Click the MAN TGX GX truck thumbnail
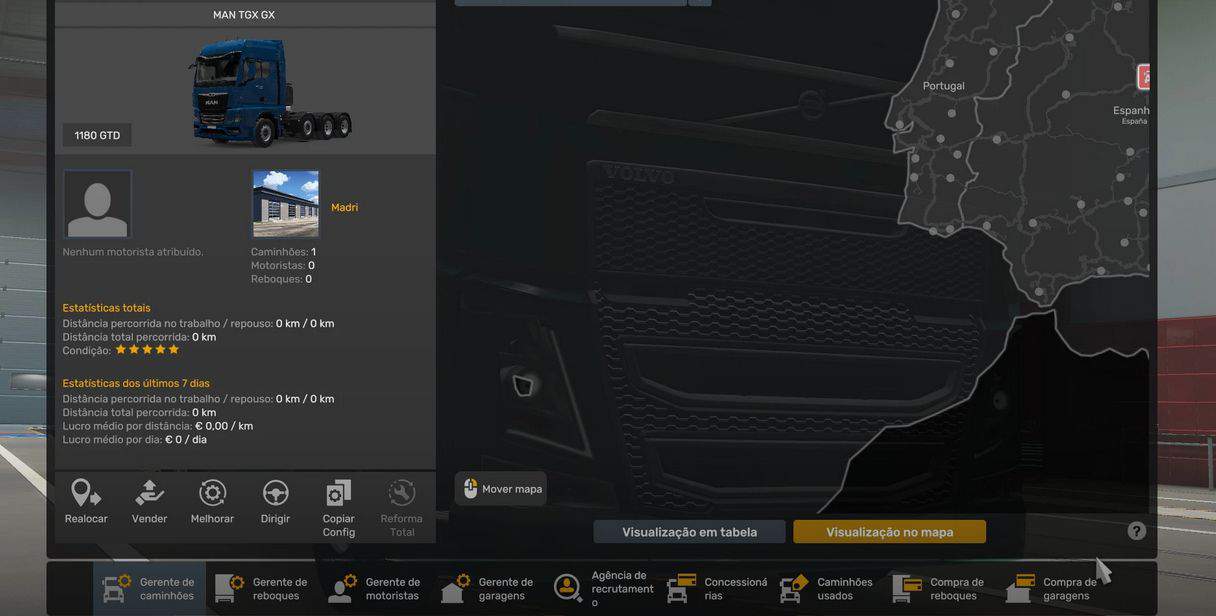1216x616 pixels. coord(270,92)
